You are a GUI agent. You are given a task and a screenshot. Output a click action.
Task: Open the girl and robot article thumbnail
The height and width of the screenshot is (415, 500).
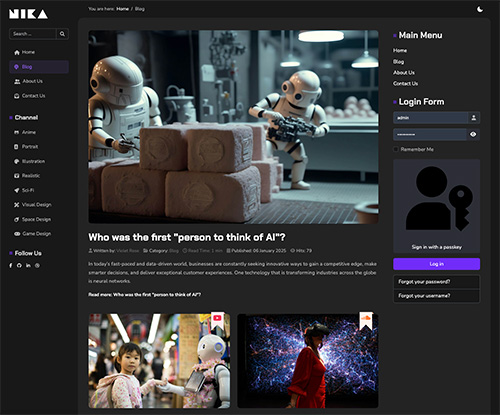pyautogui.click(x=159, y=361)
